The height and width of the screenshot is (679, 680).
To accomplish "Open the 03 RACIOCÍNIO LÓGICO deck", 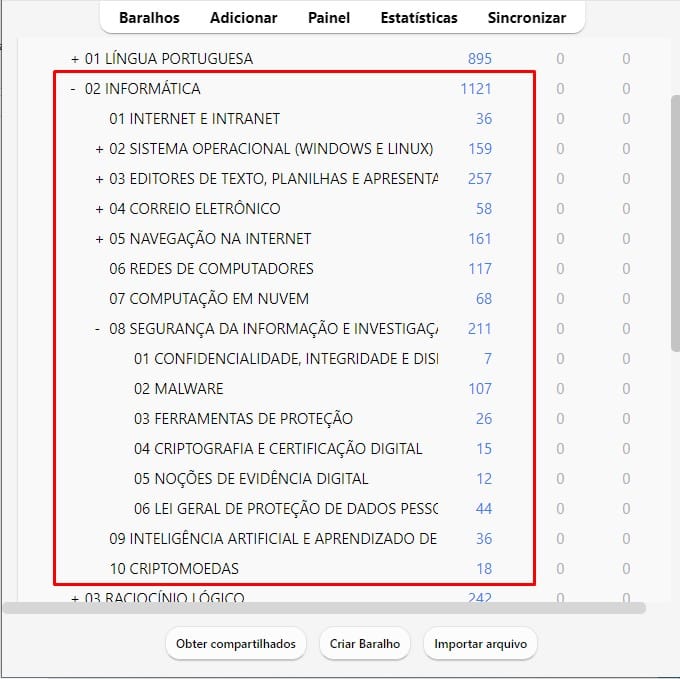I will coord(164,597).
